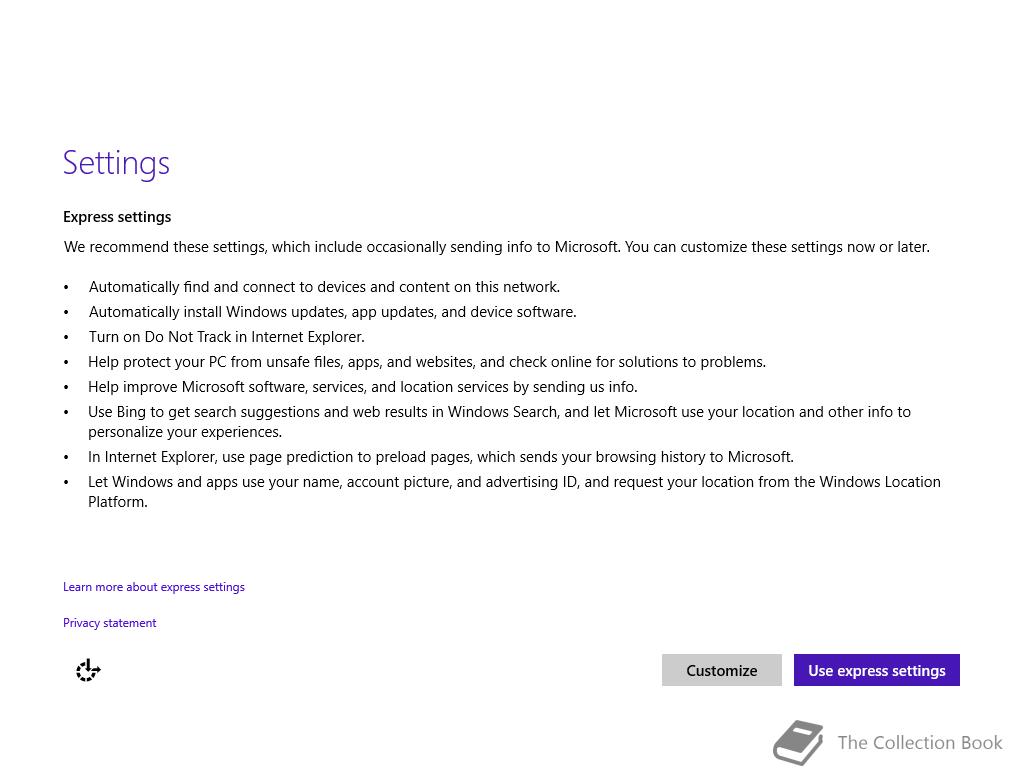Click the Settings page title

[x=116, y=163]
